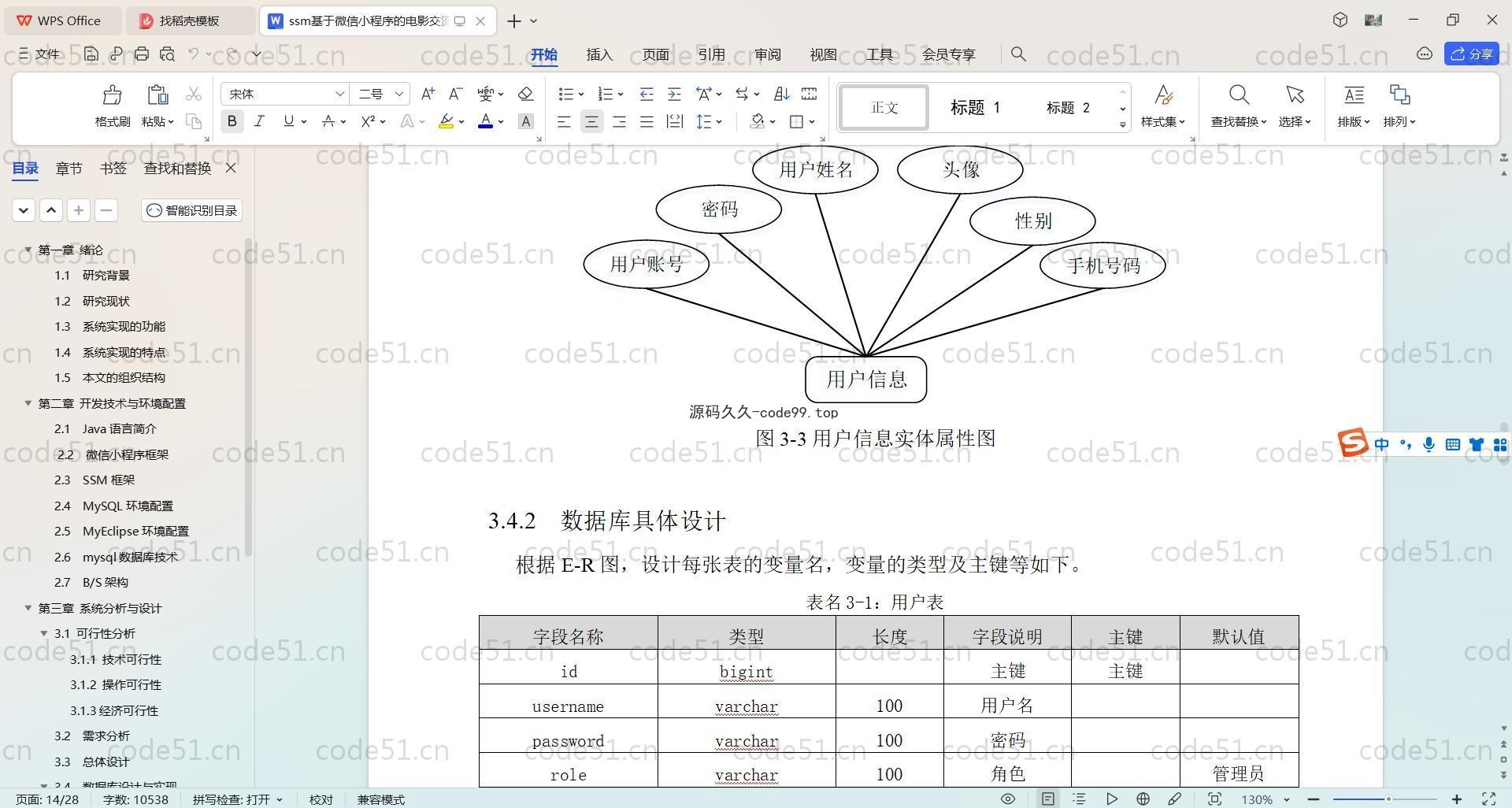Viewport: 1512px width, 808px height.
Task: Click the font color red A swatch
Action: pyautogui.click(x=485, y=121)
